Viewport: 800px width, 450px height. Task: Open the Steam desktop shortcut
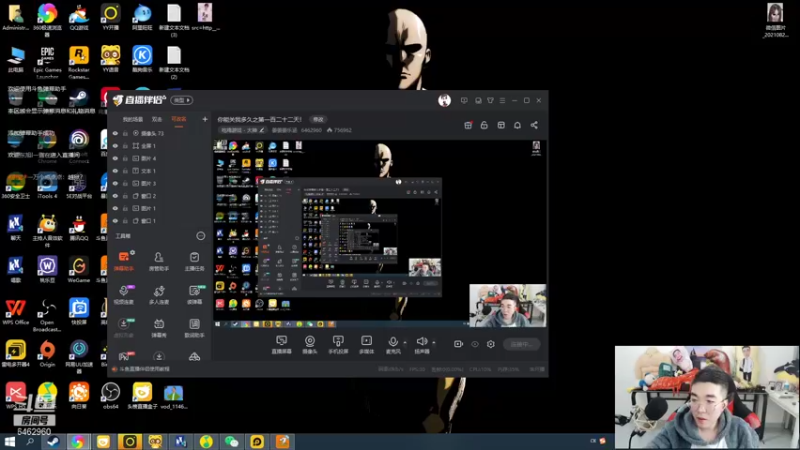point(79,100)
